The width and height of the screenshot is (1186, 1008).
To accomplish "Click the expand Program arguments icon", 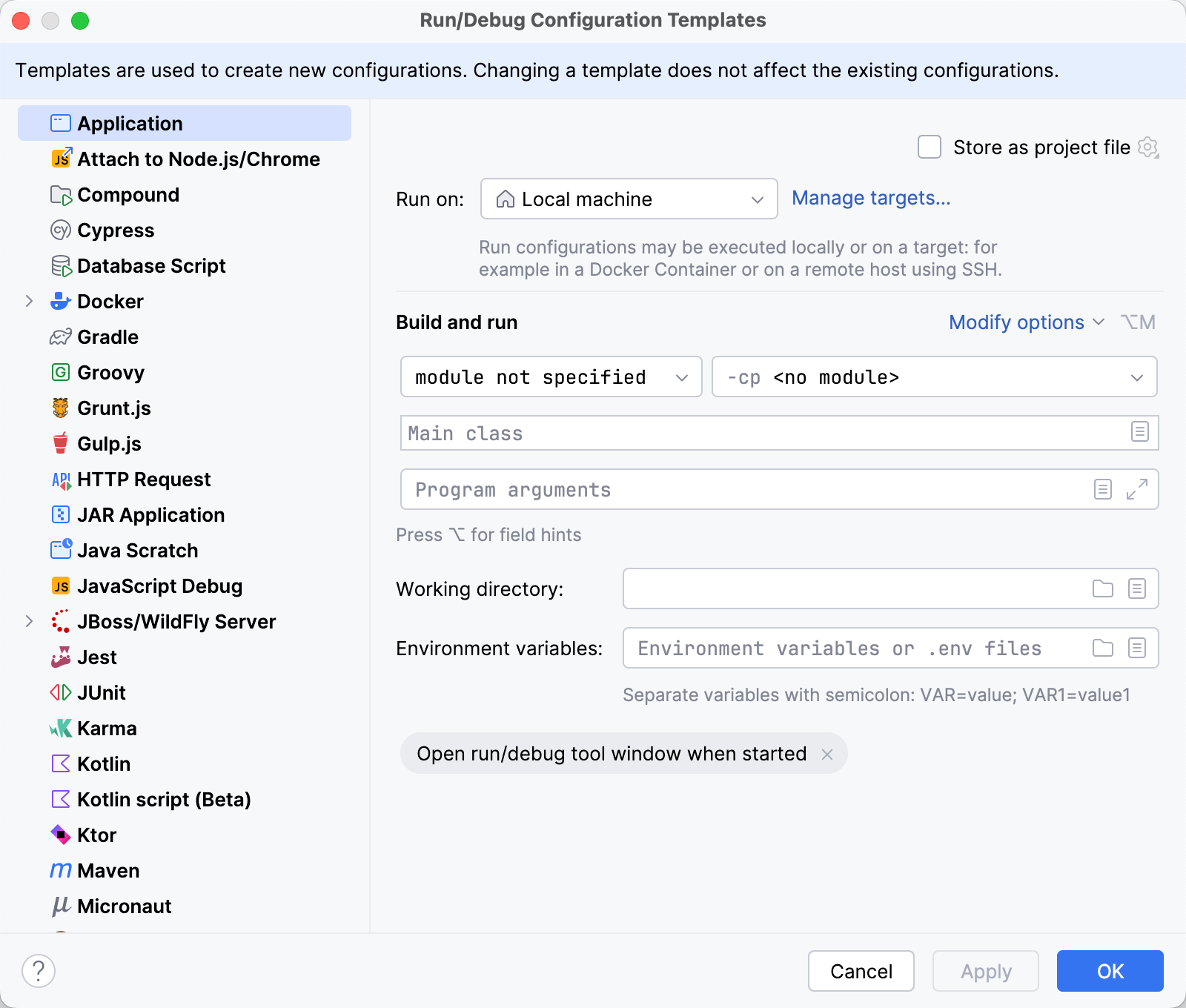I will coord(1136,490).
